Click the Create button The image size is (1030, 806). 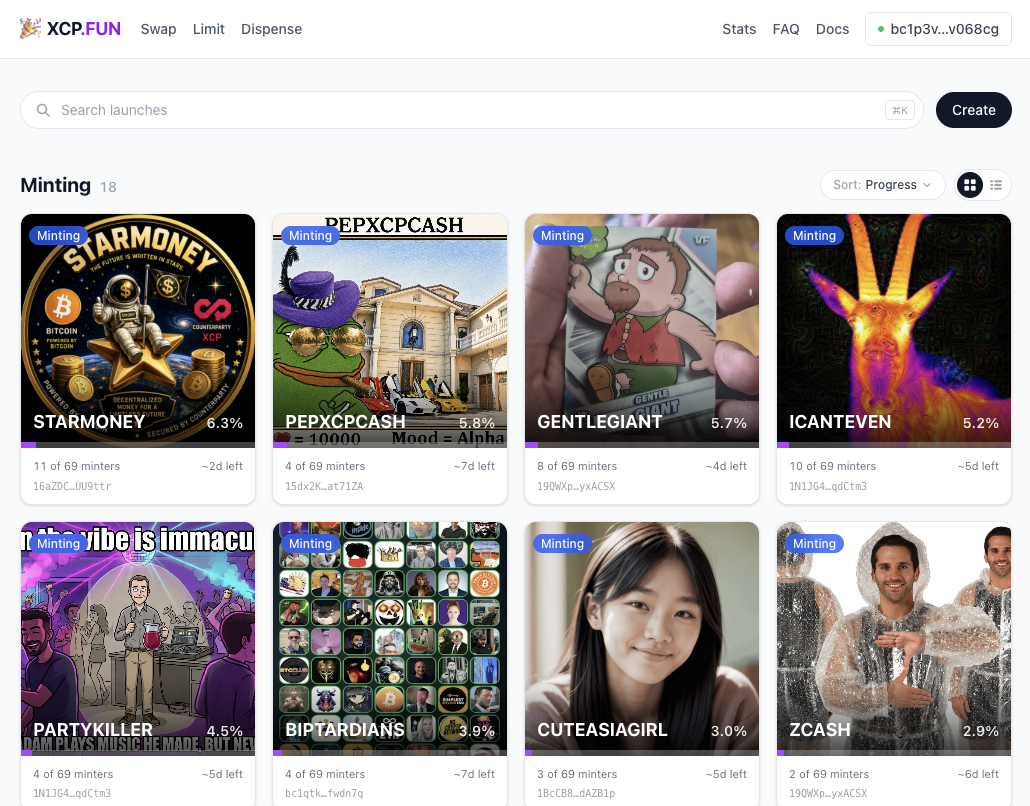974,110
